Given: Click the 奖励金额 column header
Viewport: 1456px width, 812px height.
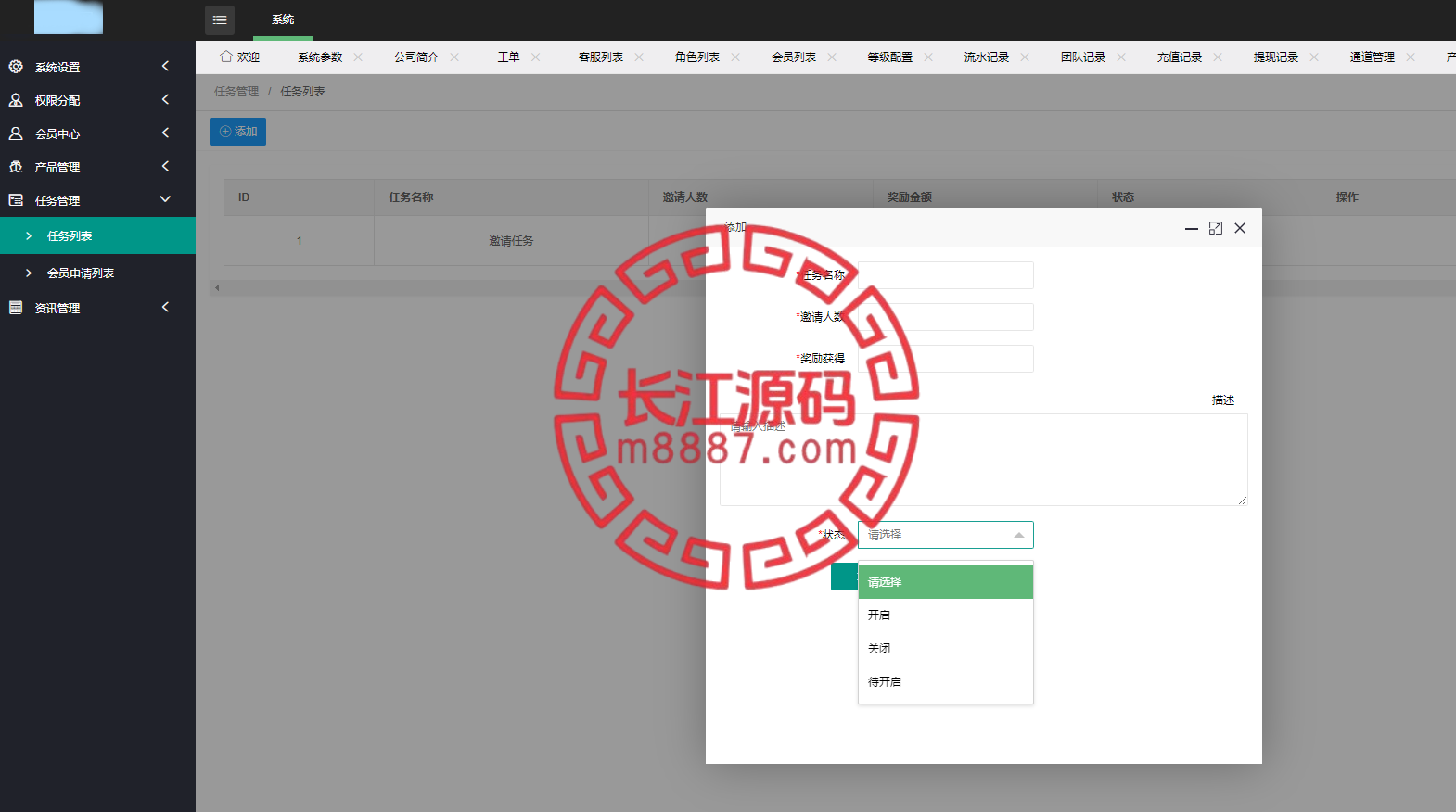Looking at the screenshot, I should tap(985, 197).
